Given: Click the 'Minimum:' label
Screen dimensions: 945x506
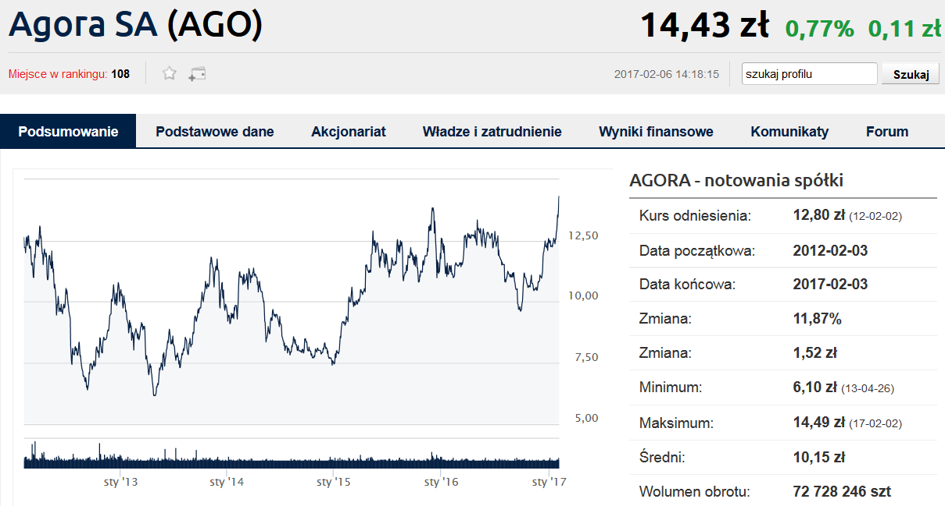Looking at the screenshot, I should click(x=671, y=388).
